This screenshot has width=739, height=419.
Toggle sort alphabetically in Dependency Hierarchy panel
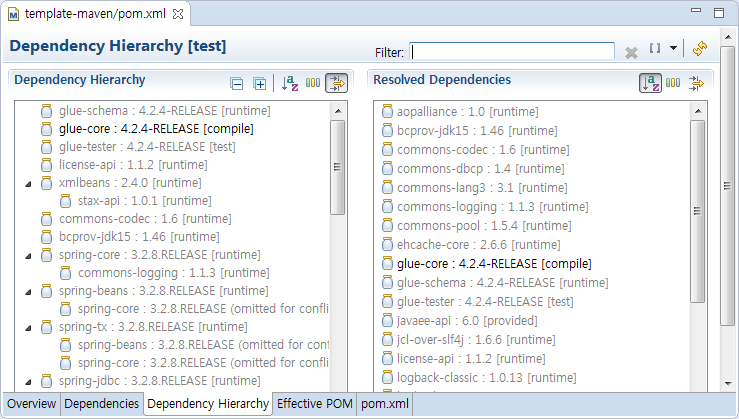tap(290, 83)
